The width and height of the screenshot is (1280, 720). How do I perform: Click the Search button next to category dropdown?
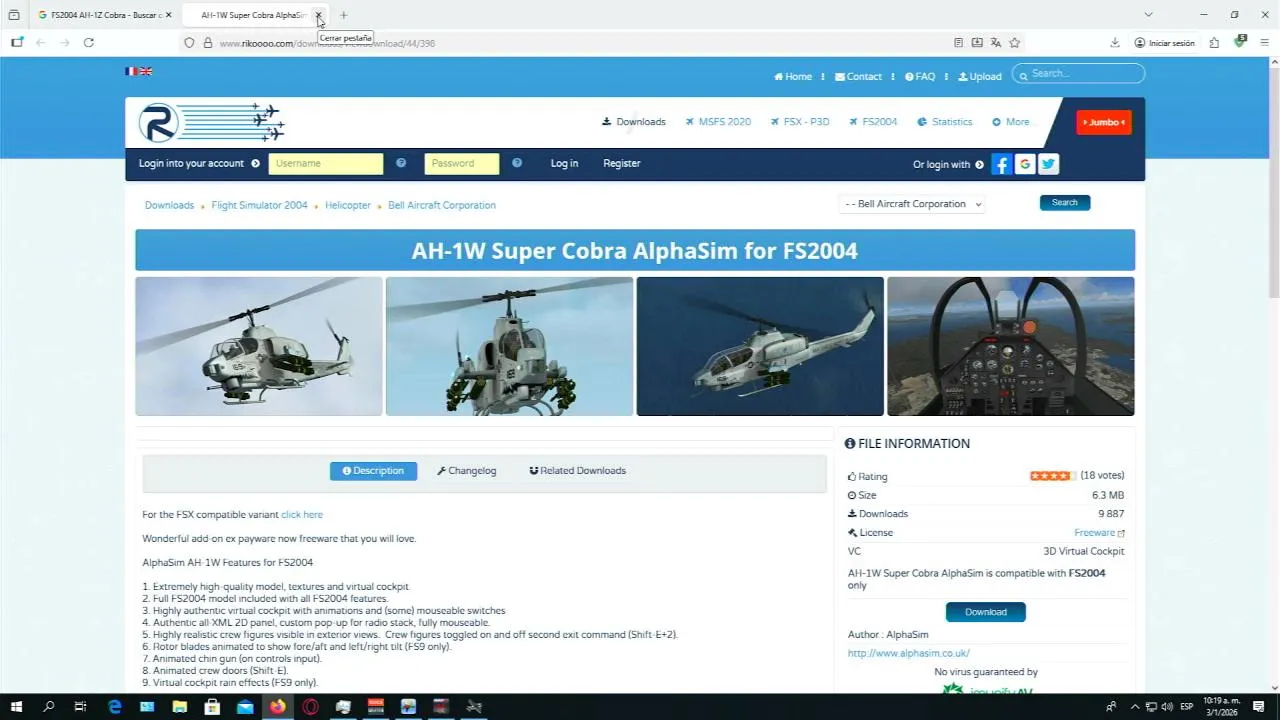pos(1065,202)
